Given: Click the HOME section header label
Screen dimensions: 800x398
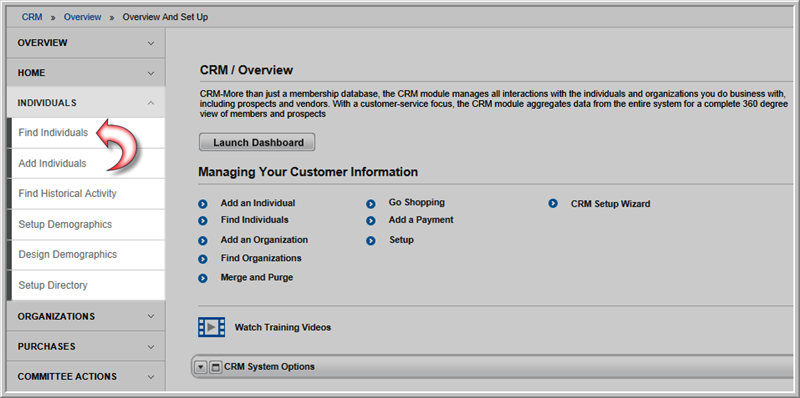Looking at the screenshot, I should tap(31, 73).
